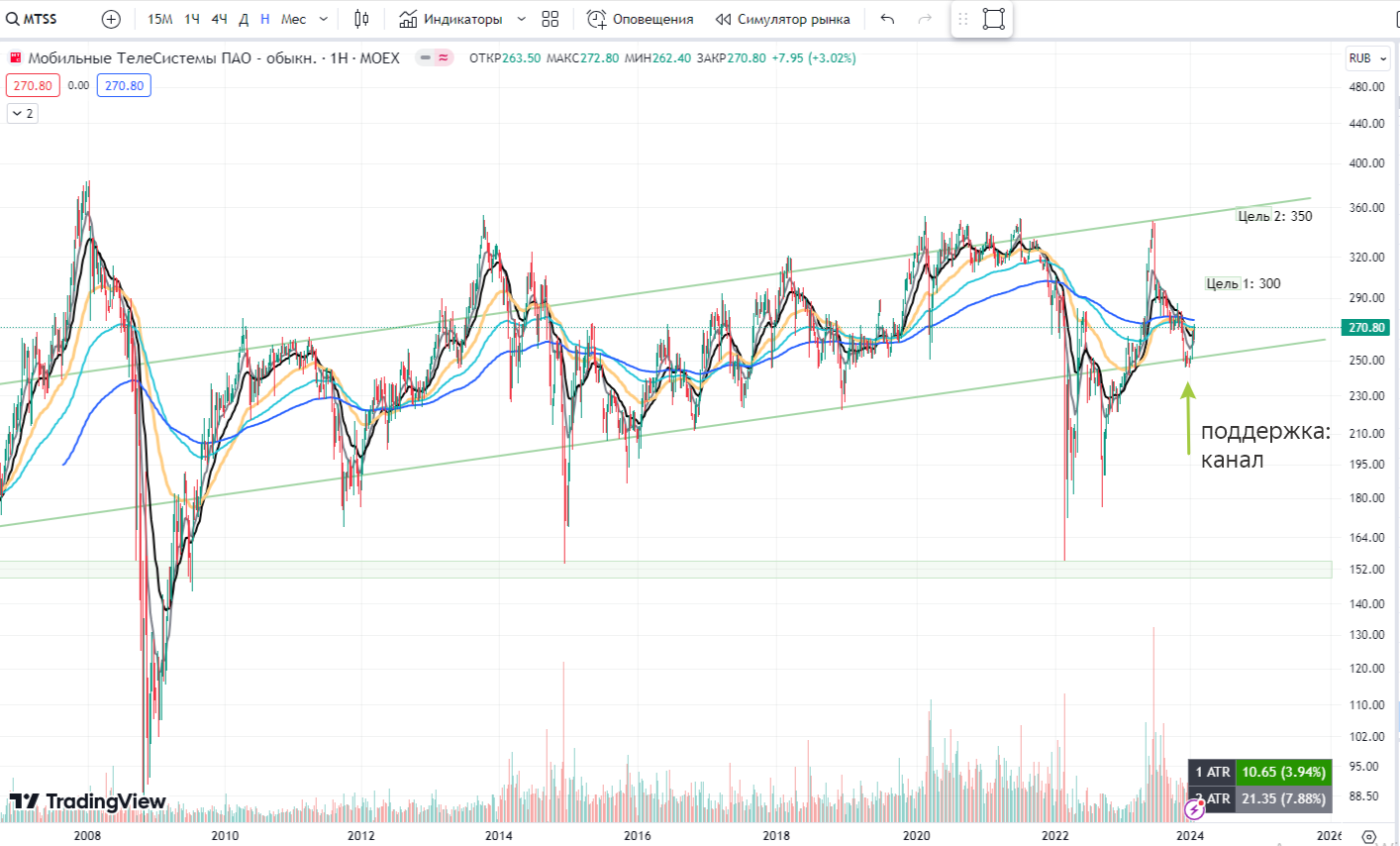Create an alert via Оповещения

point(640,19)
